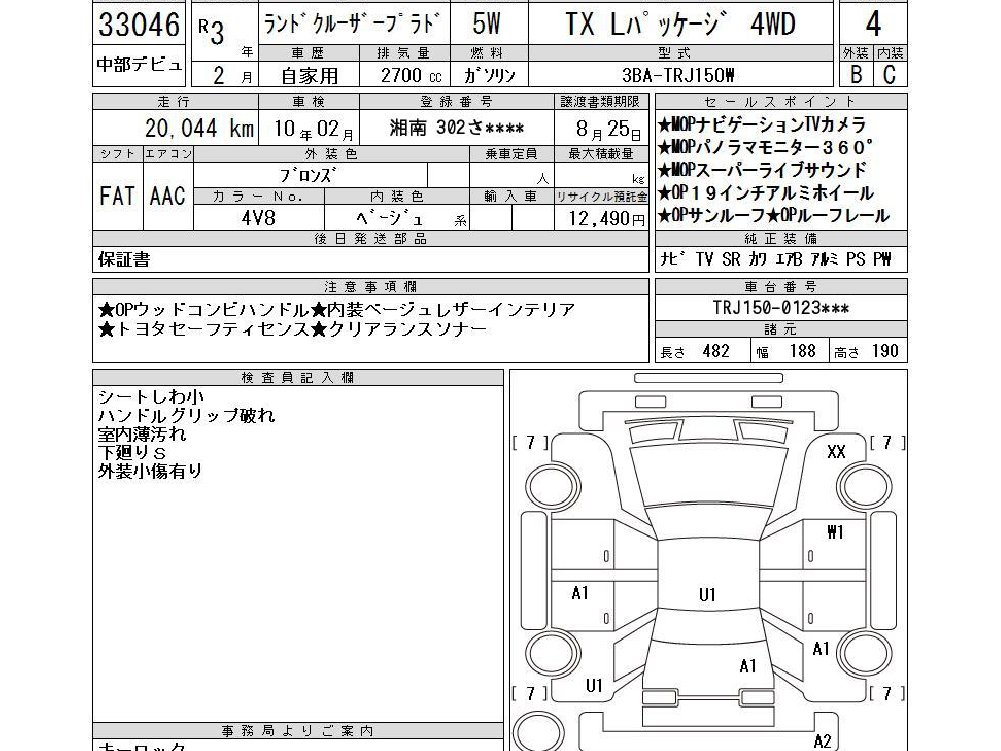Click the shift type FAT
The height and width of the screenshot is (751, 1001).
[x=117, y=196]
